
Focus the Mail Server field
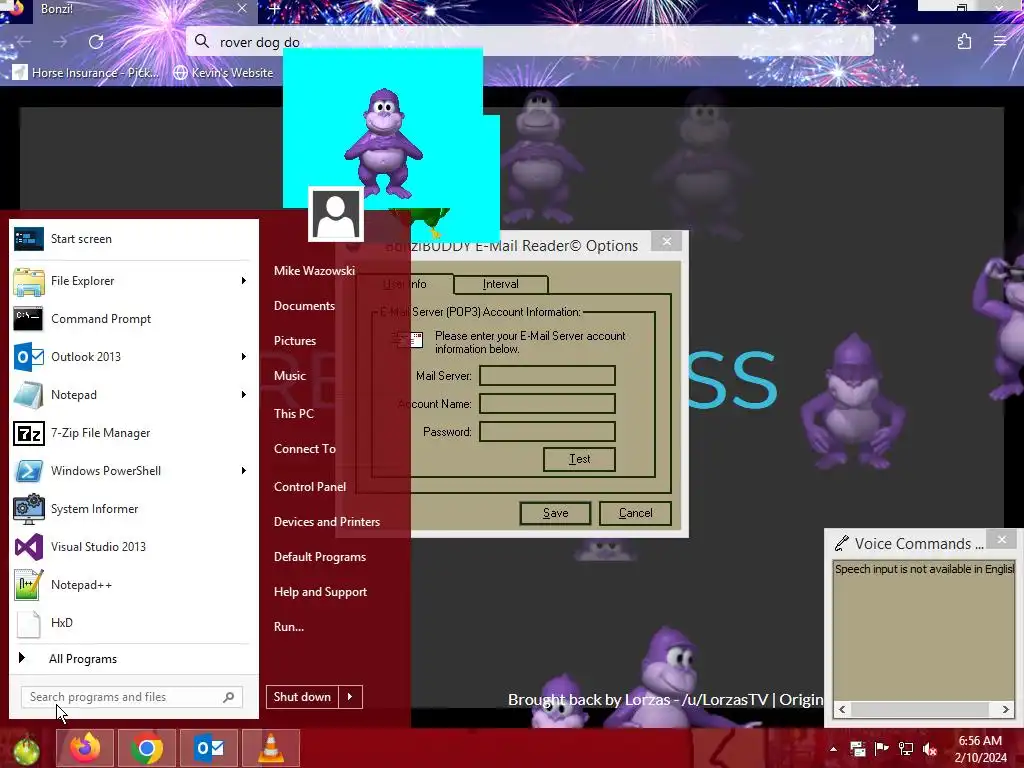click(547, 376)
